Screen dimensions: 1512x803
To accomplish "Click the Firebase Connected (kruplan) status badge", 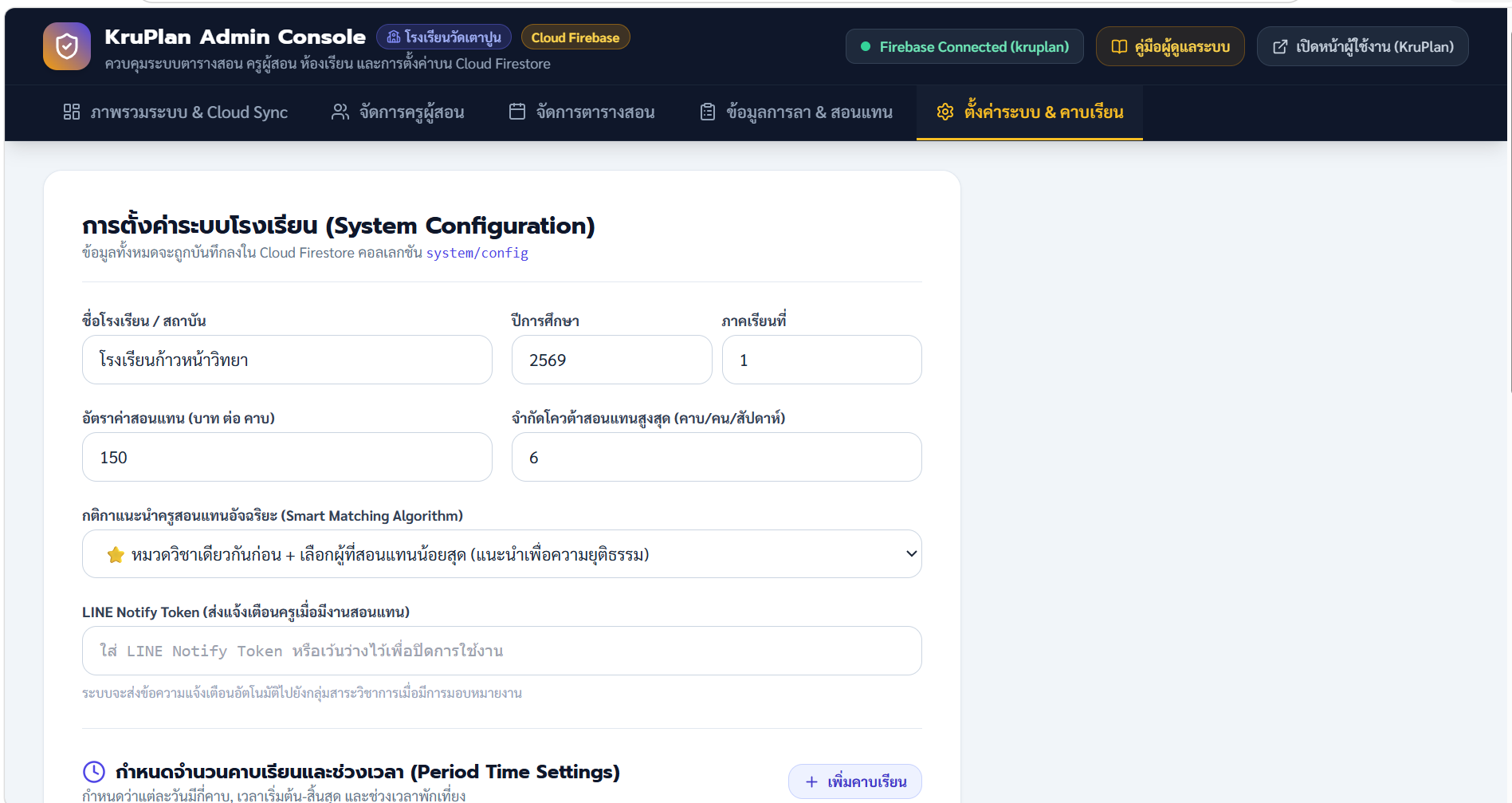I will pos(964,46).
